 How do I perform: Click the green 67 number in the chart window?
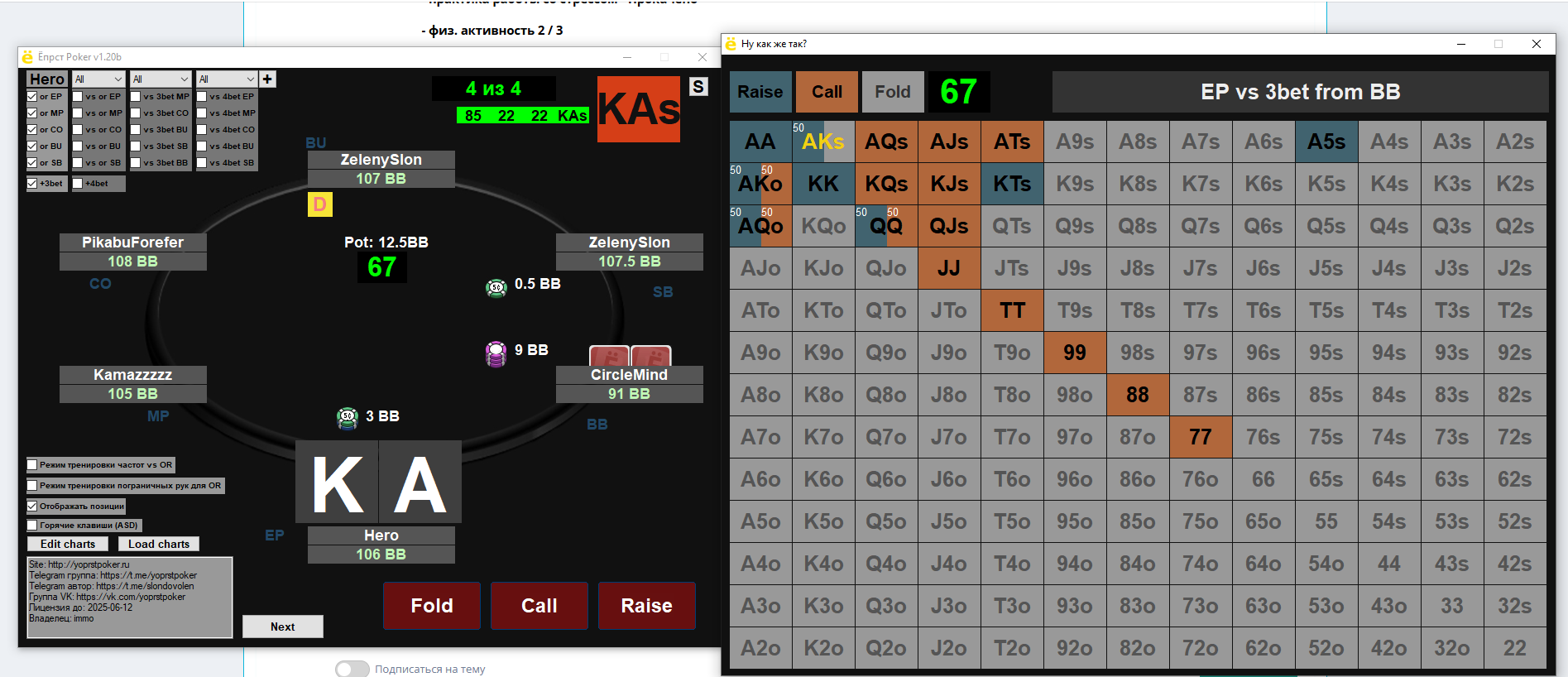coord(959,92)
